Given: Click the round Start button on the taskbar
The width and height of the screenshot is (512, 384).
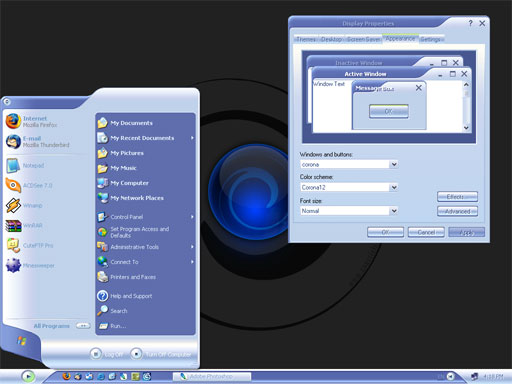Looking at the screenshot, I should pyautogui.click(x=28, y=376).
